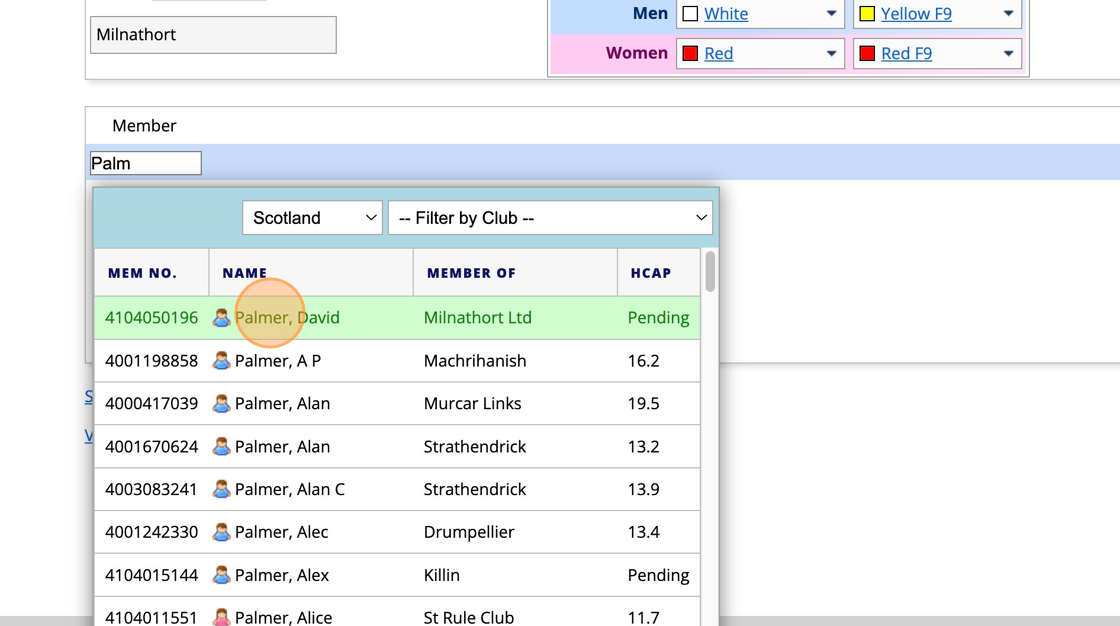
Task: Click the person icon beside Palmer, Alec
Action: pos(221,532)
